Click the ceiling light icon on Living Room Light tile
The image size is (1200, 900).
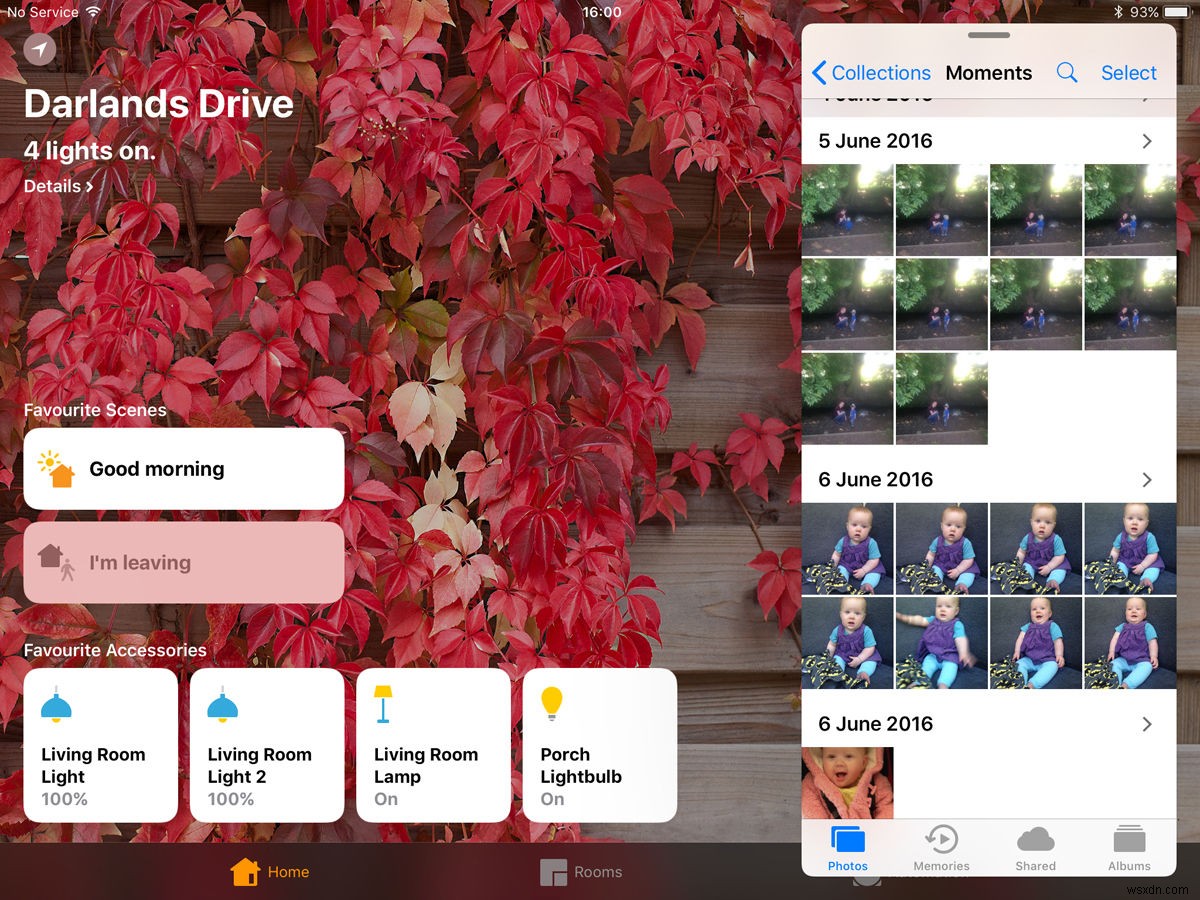click(x=55, y=704)
